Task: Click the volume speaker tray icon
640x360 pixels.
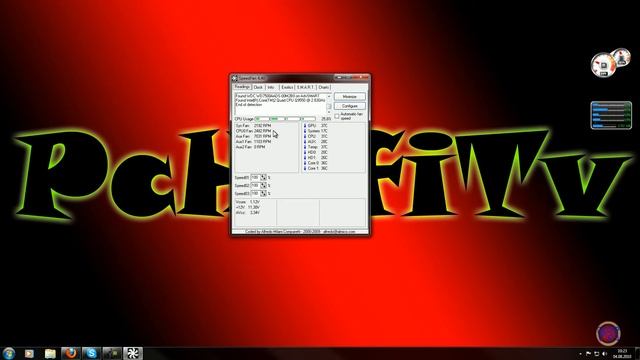Action: [604, 354]
